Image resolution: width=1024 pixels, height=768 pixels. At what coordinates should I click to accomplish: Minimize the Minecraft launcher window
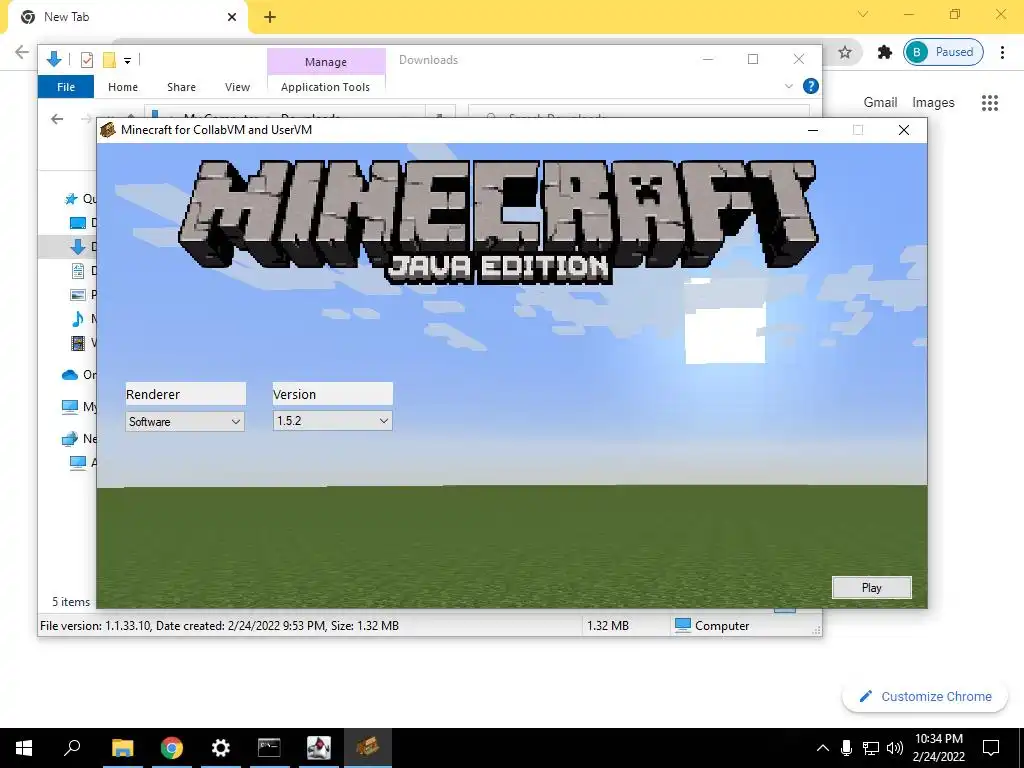coord(813,130)
